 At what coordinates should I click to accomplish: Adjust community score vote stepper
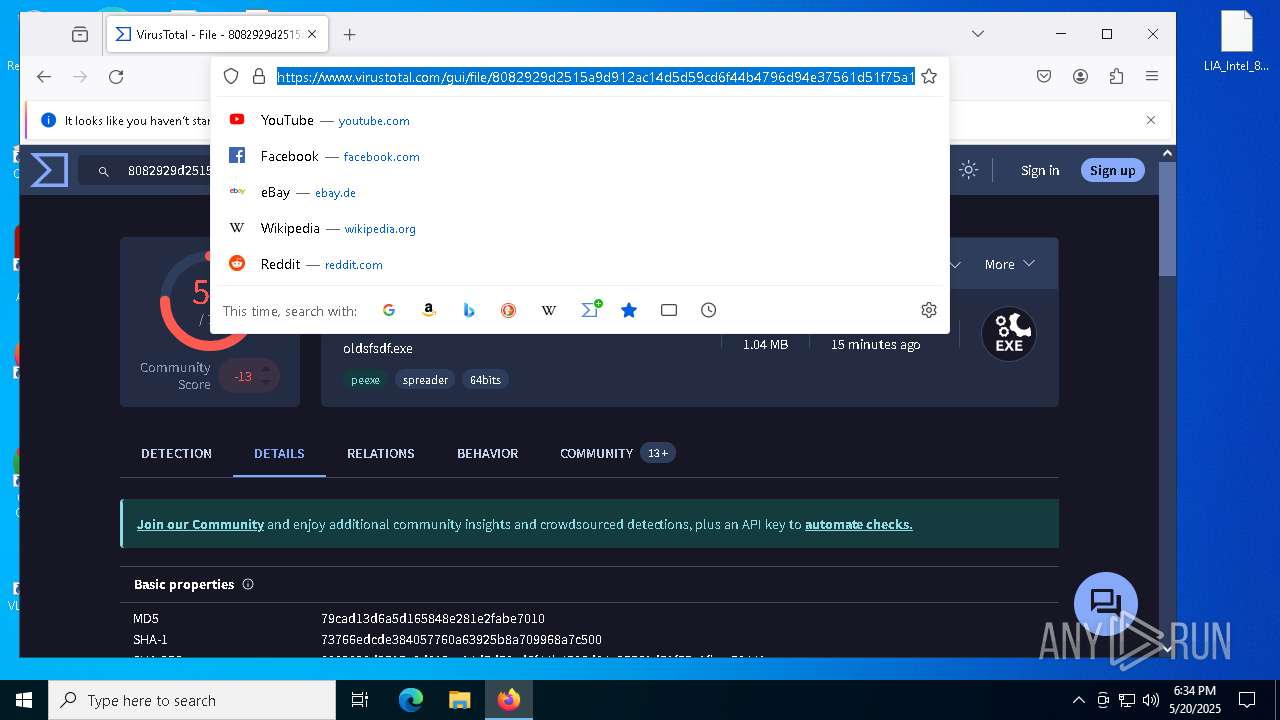(265, 376)
